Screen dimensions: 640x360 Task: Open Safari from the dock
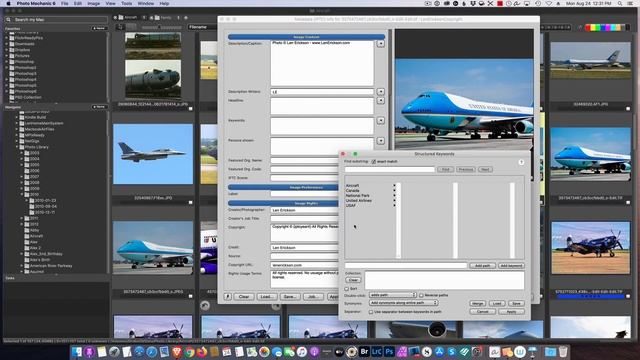click(x=151, y=352)
